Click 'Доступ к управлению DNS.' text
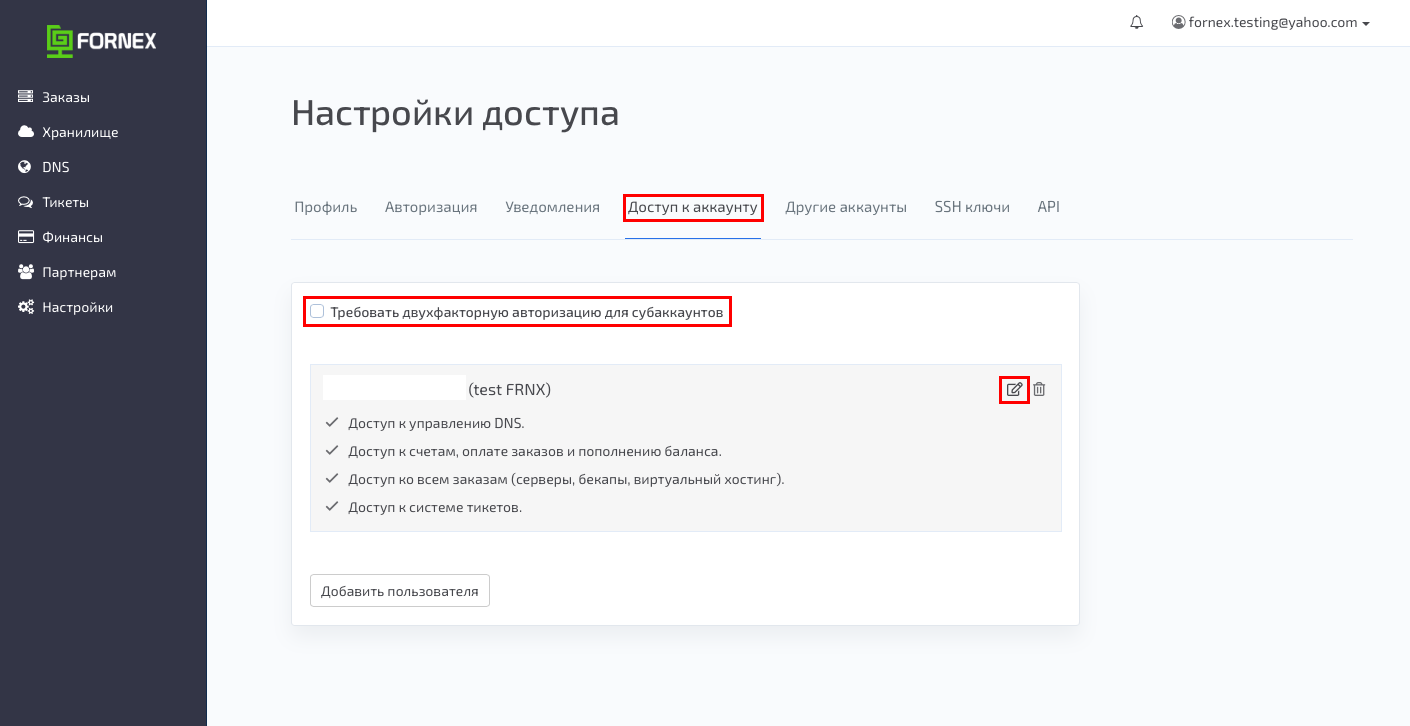 pyautogui.click(x=436, y=423)
